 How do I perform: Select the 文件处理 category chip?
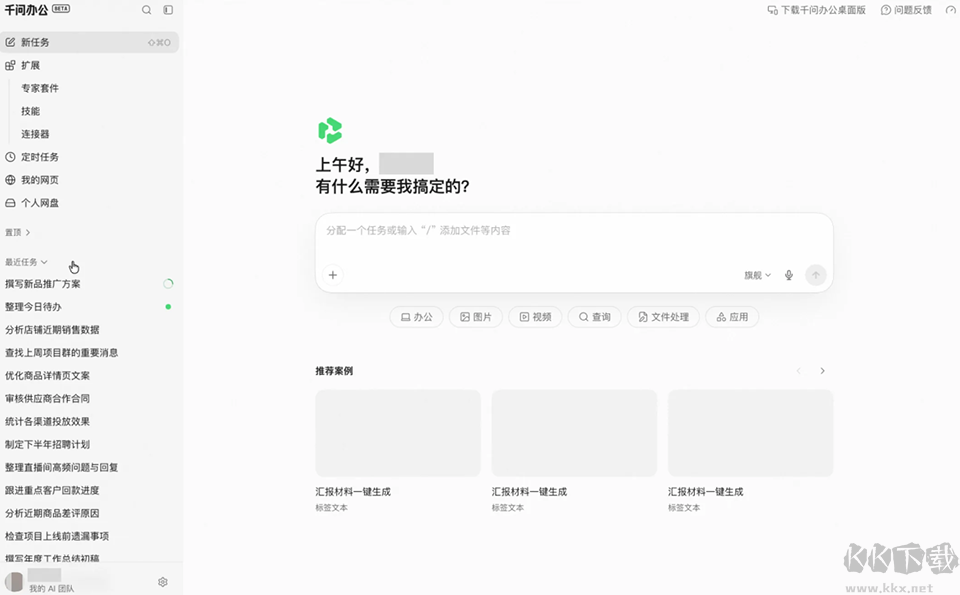click(x=663, y=317)
